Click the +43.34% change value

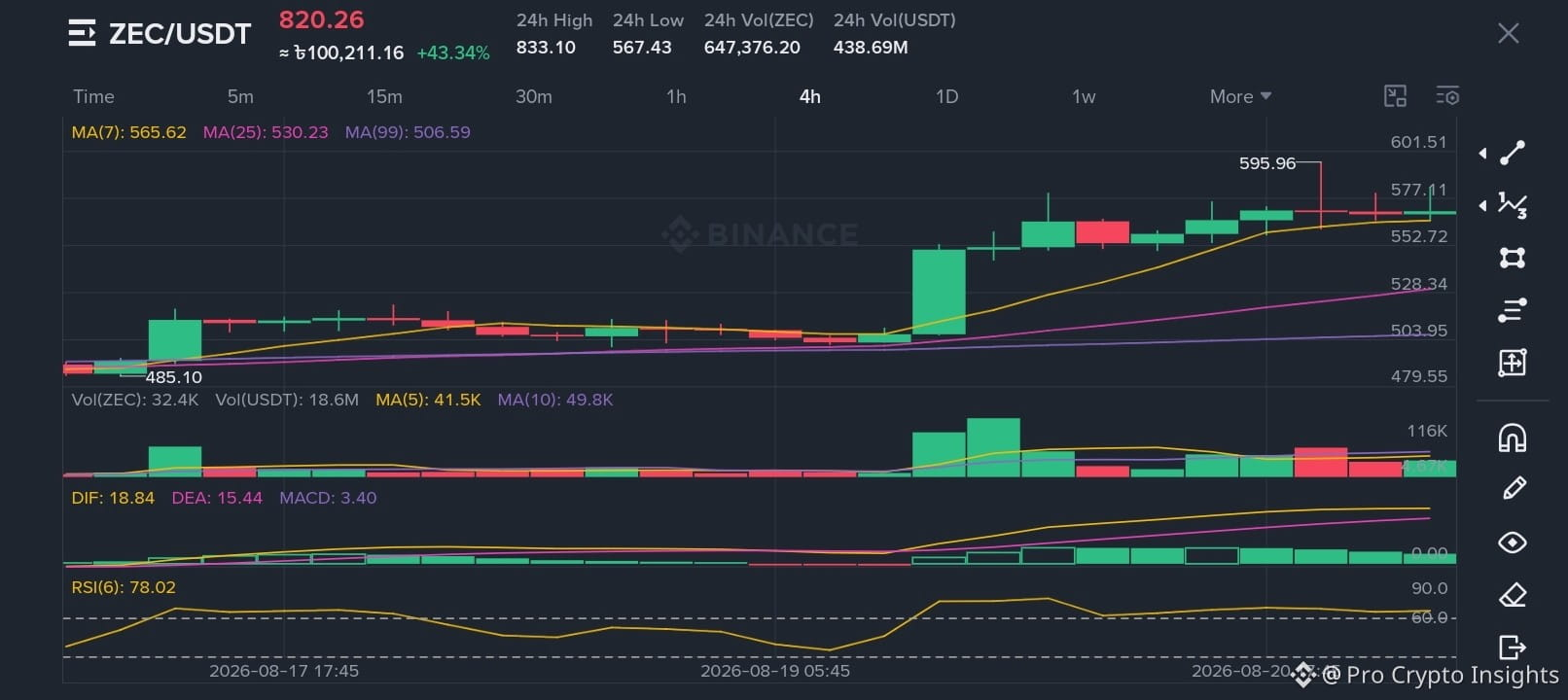(x=453, y=52)
